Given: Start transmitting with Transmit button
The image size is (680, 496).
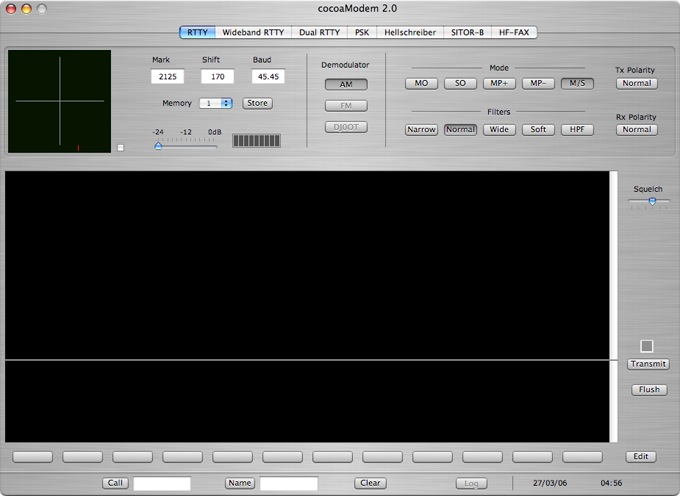Looking at the screenshot, I should 648,364.
